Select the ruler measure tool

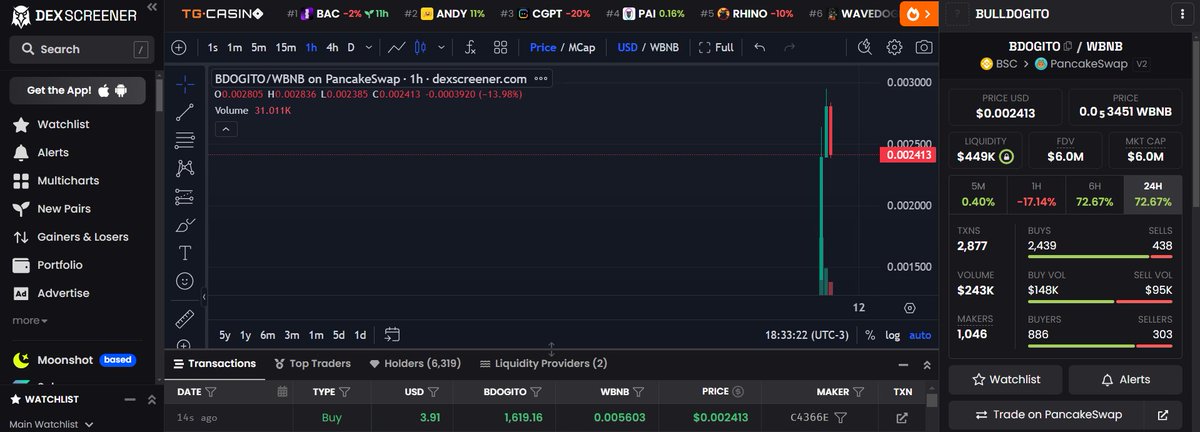click(x=184, y=320)
